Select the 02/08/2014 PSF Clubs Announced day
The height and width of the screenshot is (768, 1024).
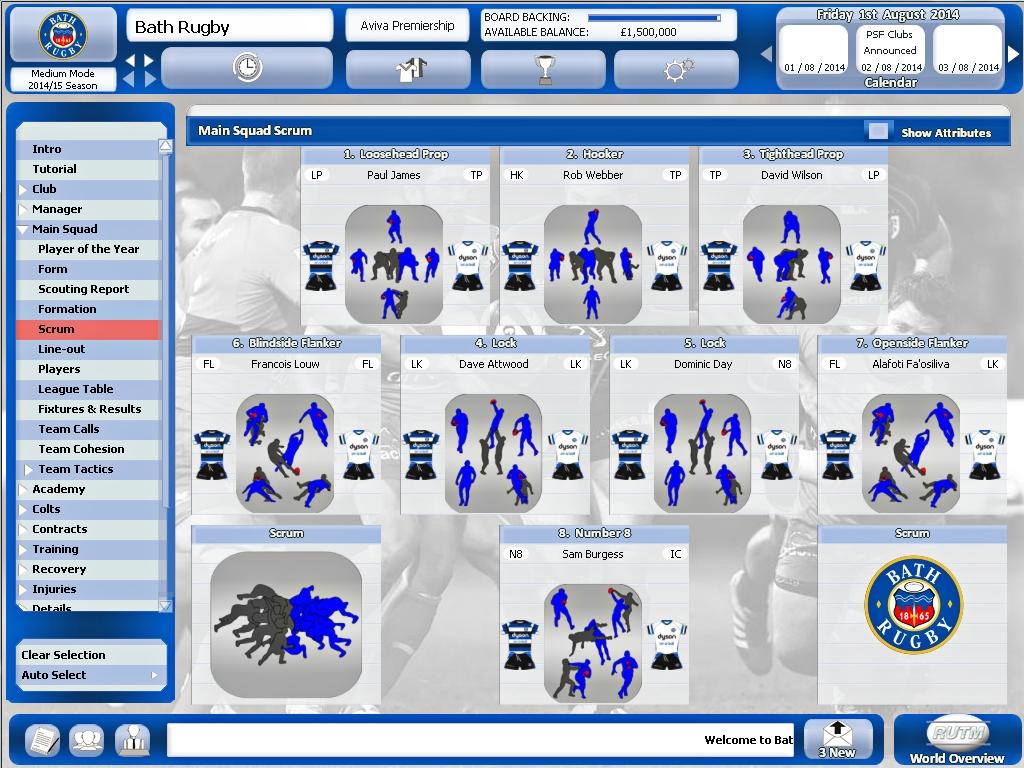coord(891,50)
